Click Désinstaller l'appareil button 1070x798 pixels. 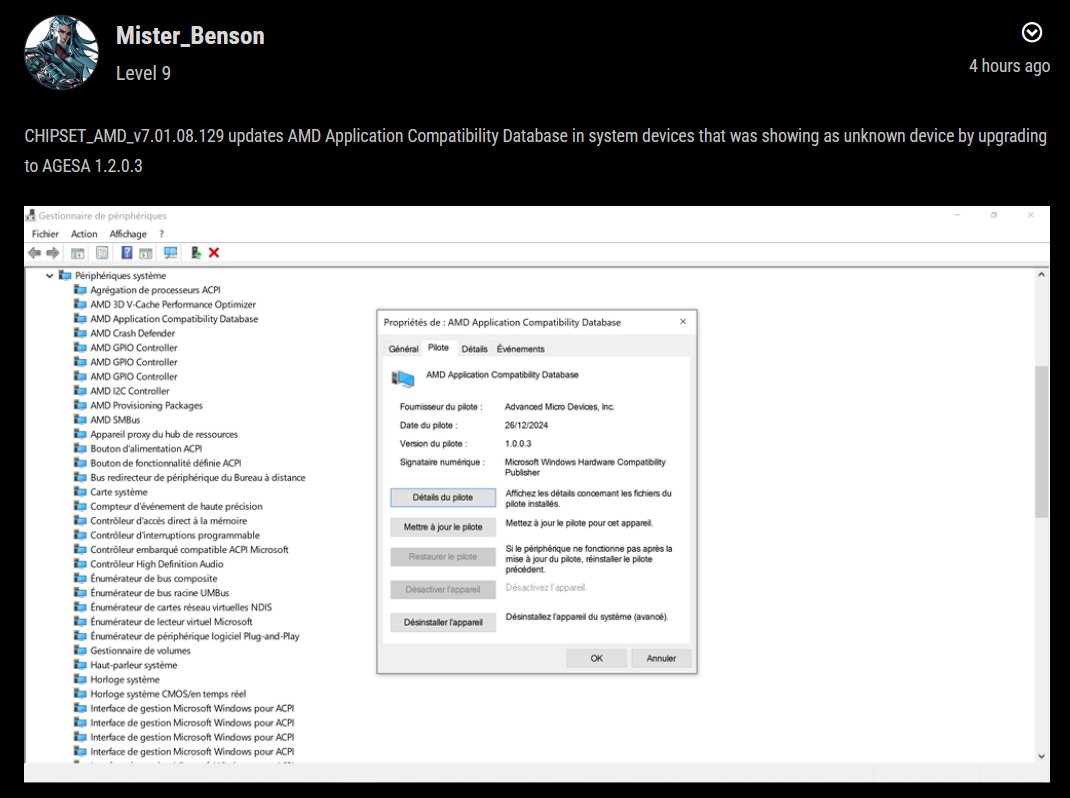tap(442, 622)
